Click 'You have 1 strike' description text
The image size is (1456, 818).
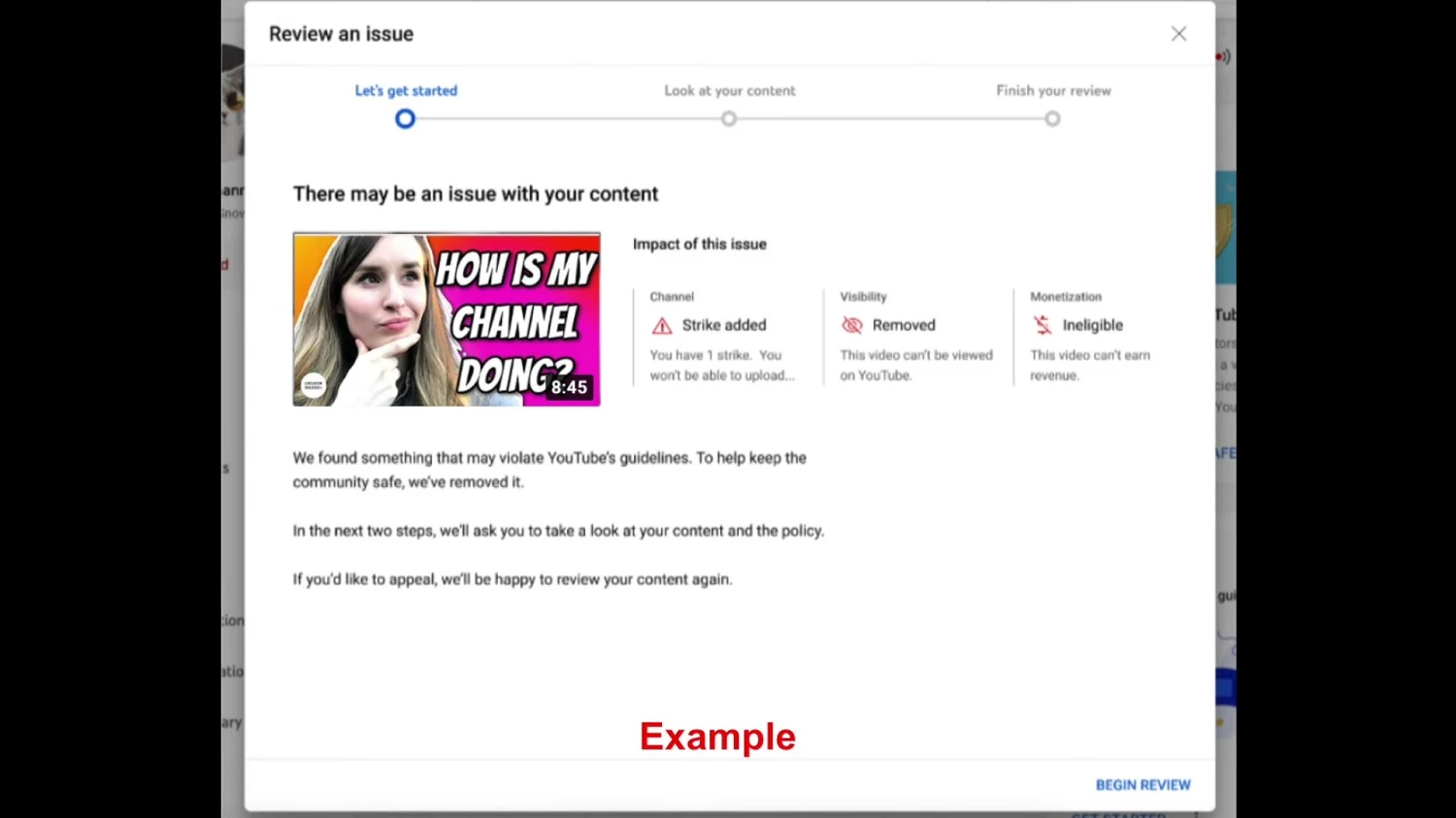click(x=722, y=366)
